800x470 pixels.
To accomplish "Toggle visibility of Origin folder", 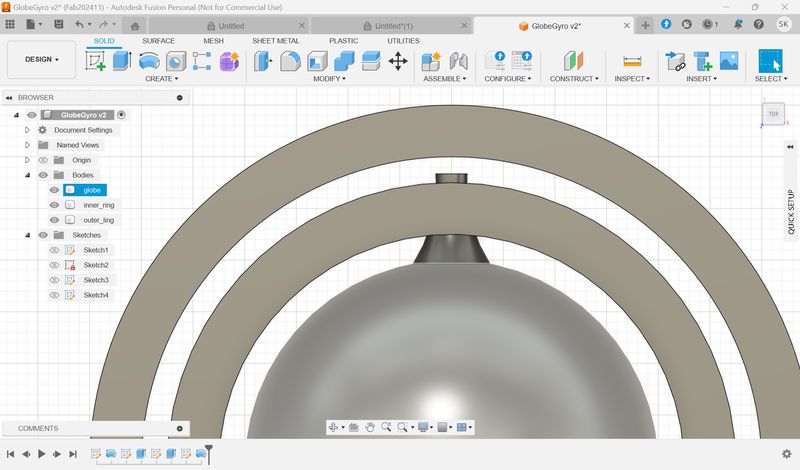I will [43, 160].
